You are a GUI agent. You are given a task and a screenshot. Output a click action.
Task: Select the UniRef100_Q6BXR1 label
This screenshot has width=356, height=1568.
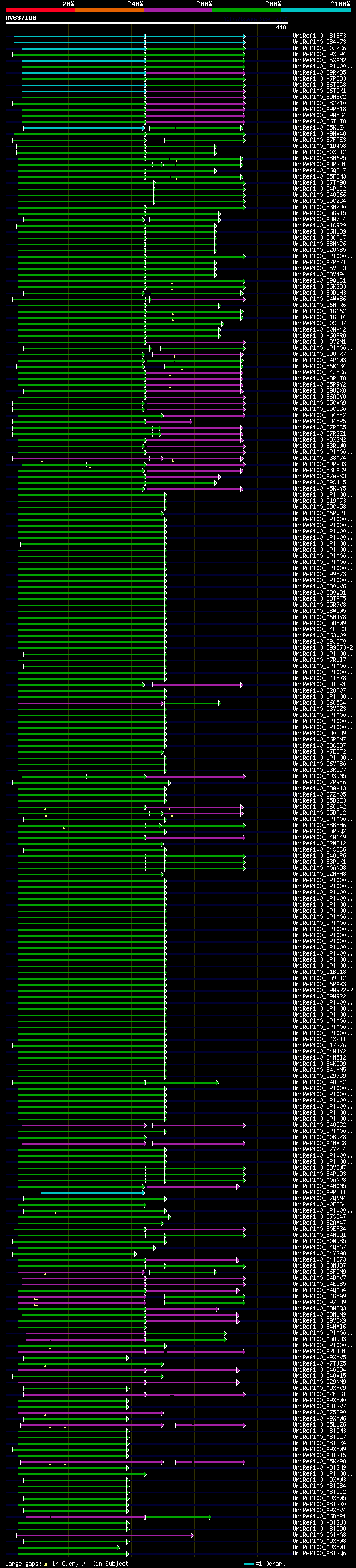pyautogui.click(x=319, y=1516)
